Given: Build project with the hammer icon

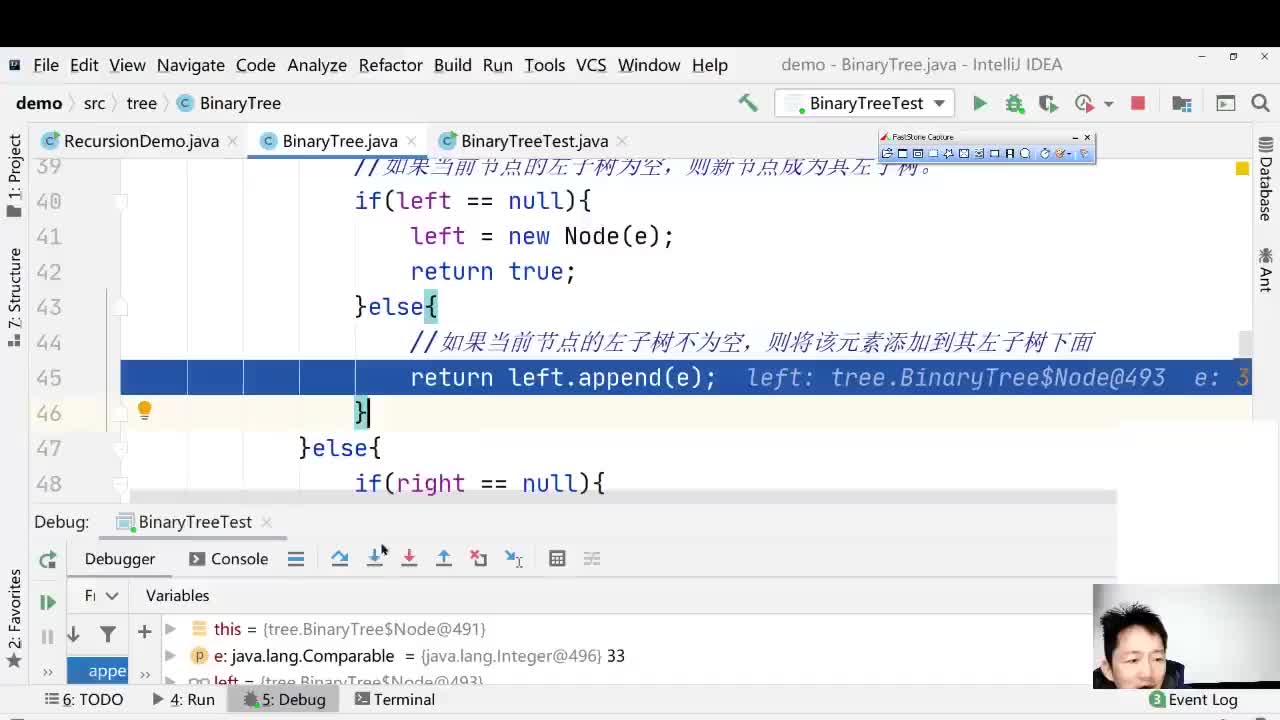Looking at the screenshot, I should [x=748, y=103].
